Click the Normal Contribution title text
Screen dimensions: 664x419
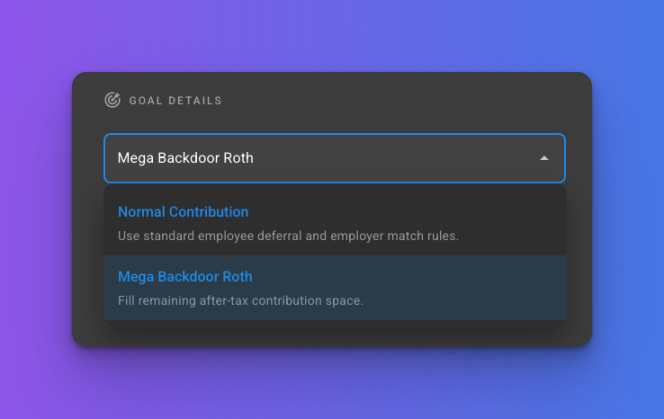coord(183,212)
